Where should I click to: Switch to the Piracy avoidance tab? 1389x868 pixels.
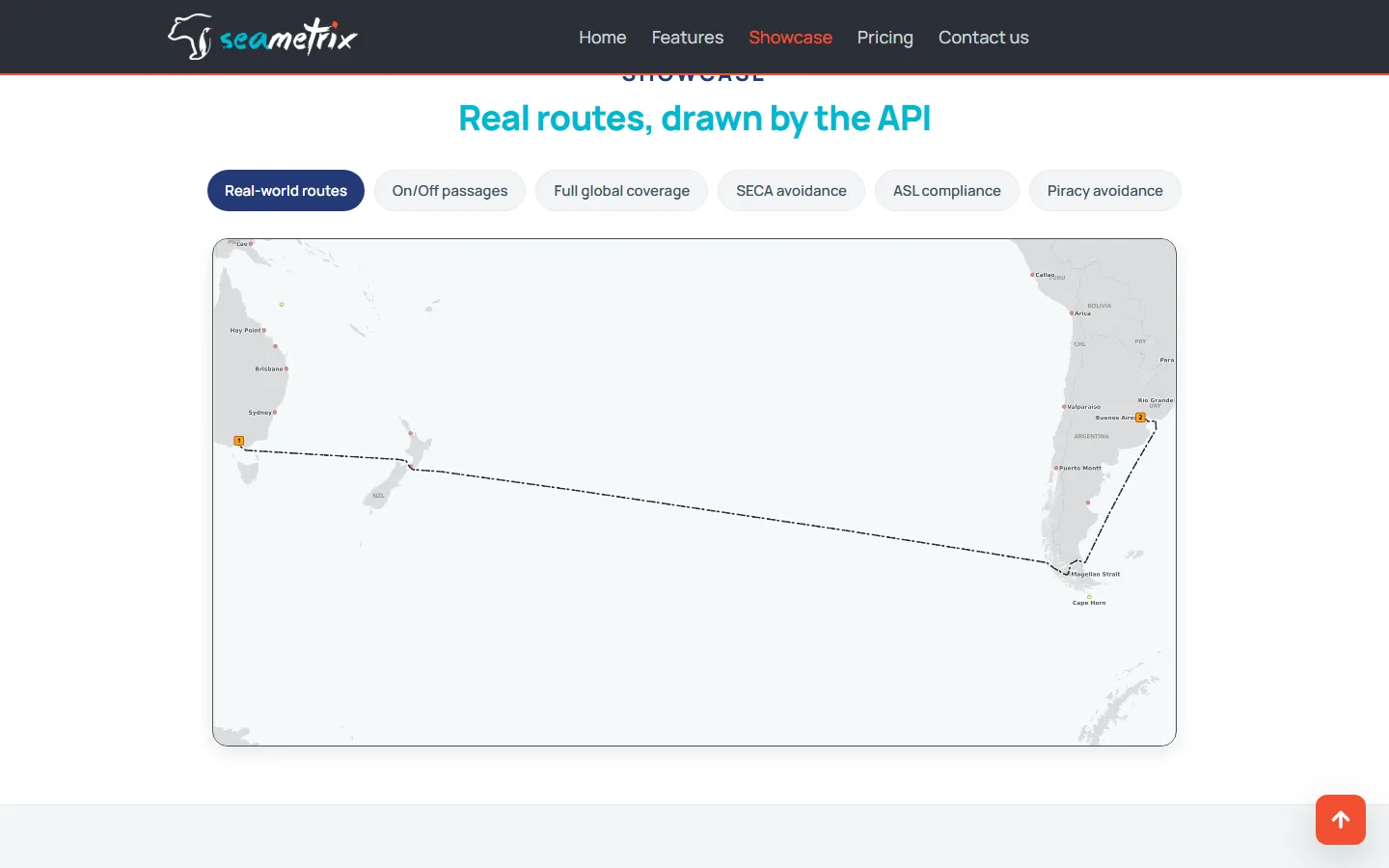tap(1105, 191)
